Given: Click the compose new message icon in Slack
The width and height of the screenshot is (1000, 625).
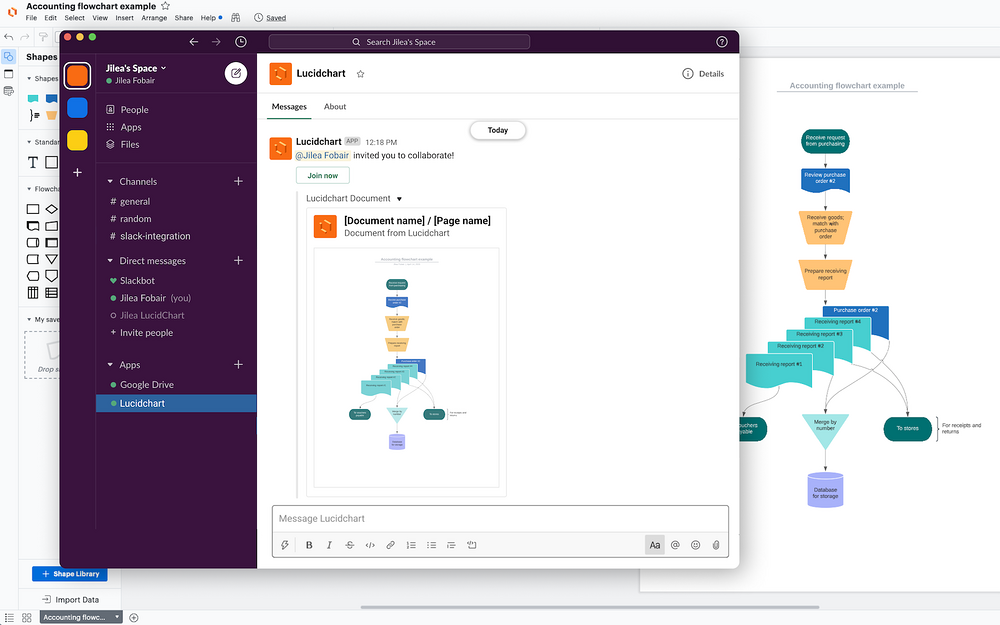Looking at the screenshot, I should 236,73.
